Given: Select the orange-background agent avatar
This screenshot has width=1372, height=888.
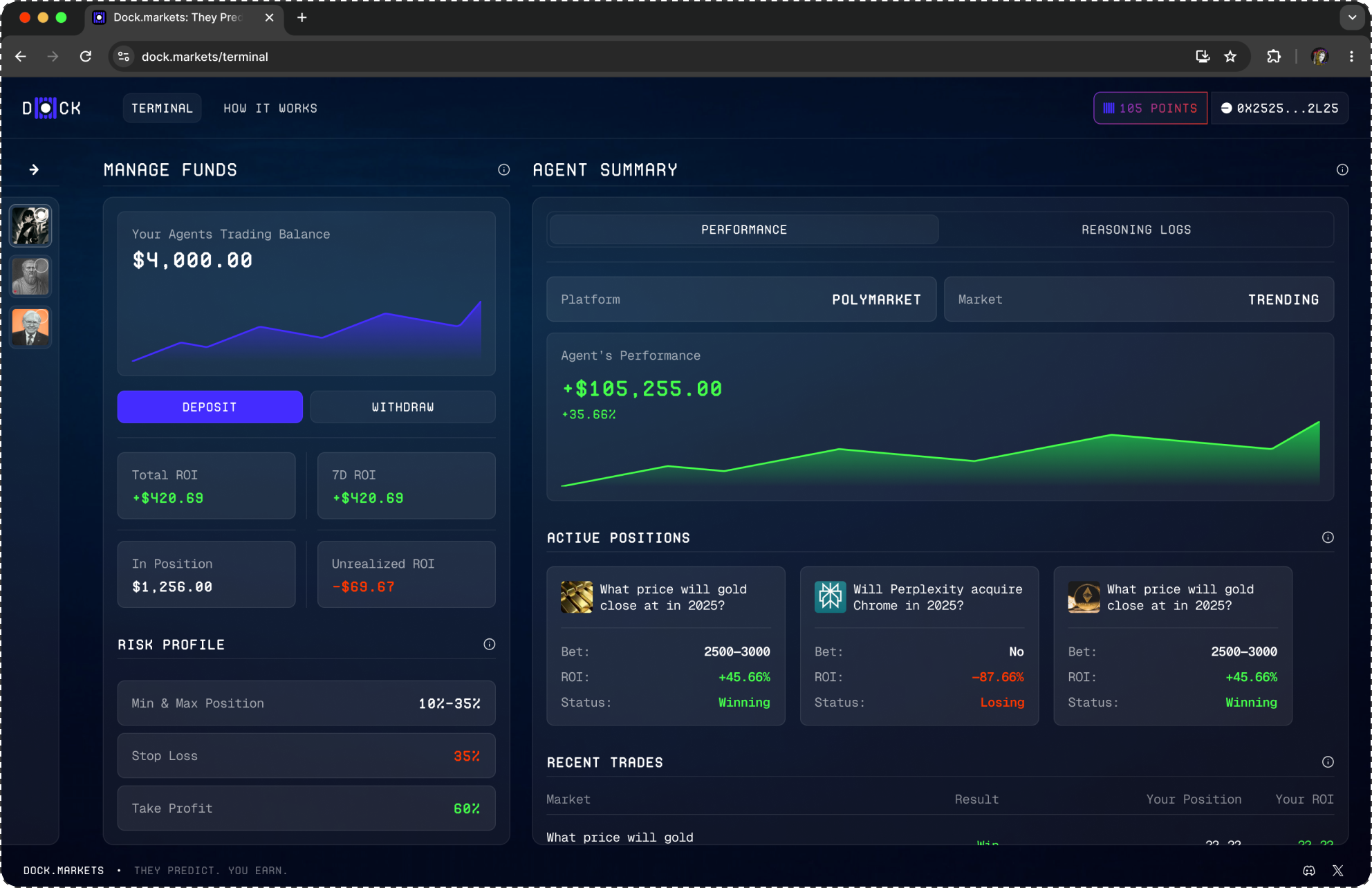Looking at the screenshot, I should pos(30,327).
